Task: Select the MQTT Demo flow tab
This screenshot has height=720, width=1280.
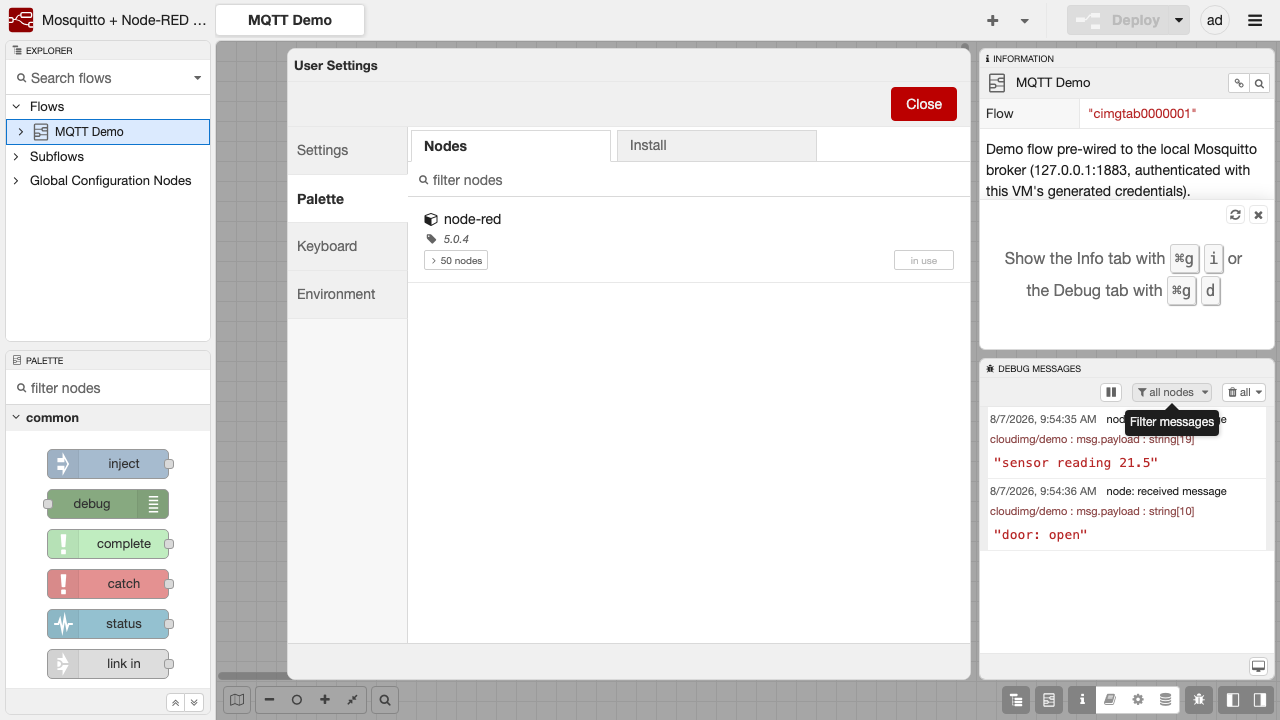Action: (x=290, y=20)
